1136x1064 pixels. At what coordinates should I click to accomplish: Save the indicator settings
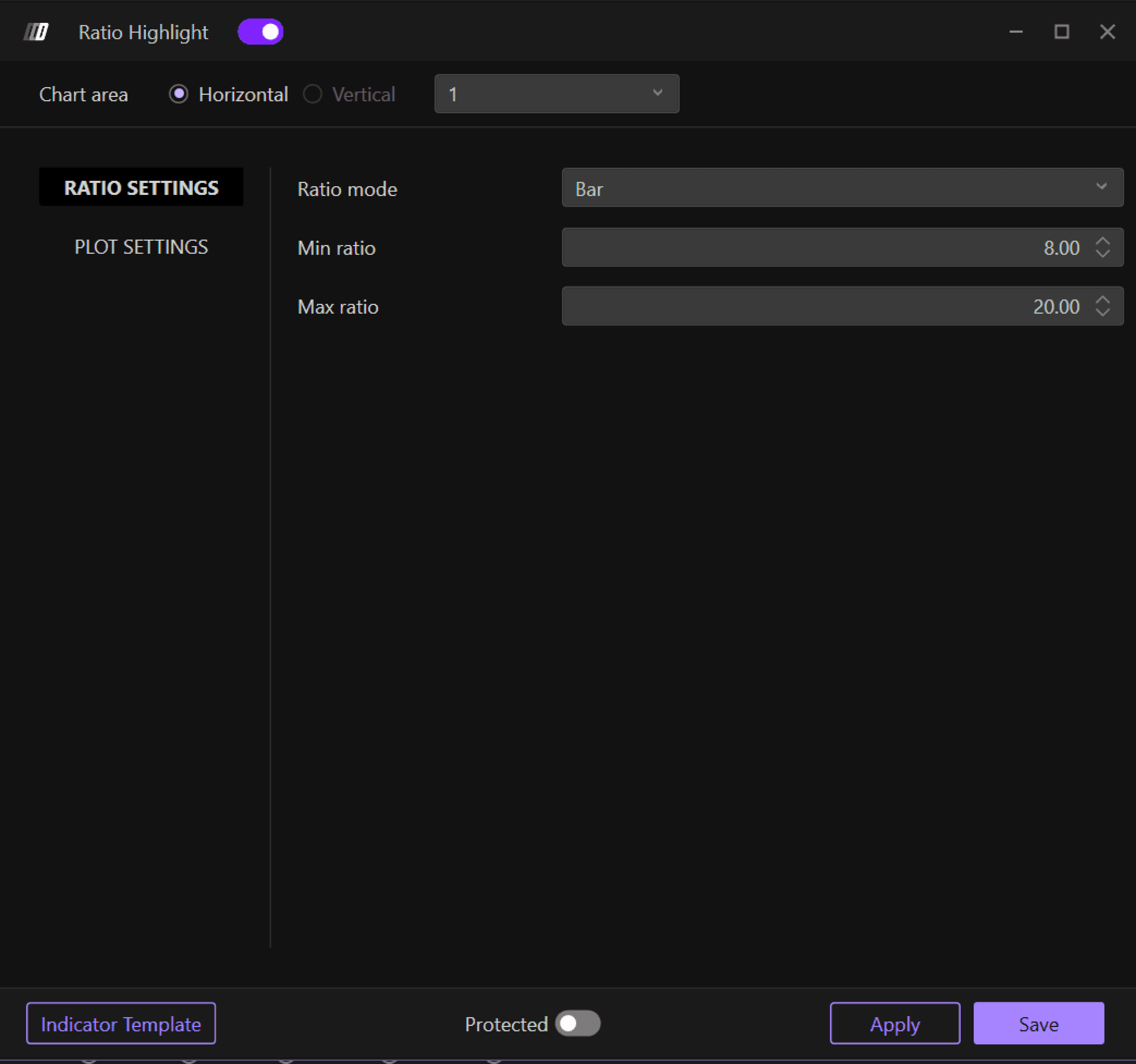(1038, 1023)
